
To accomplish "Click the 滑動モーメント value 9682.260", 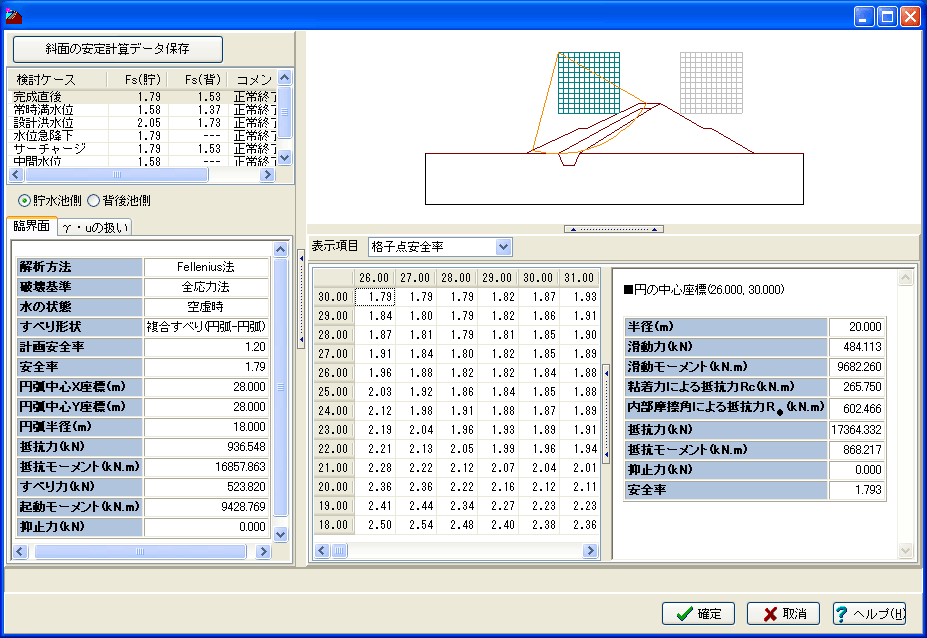I will click(x=857, y=367).
